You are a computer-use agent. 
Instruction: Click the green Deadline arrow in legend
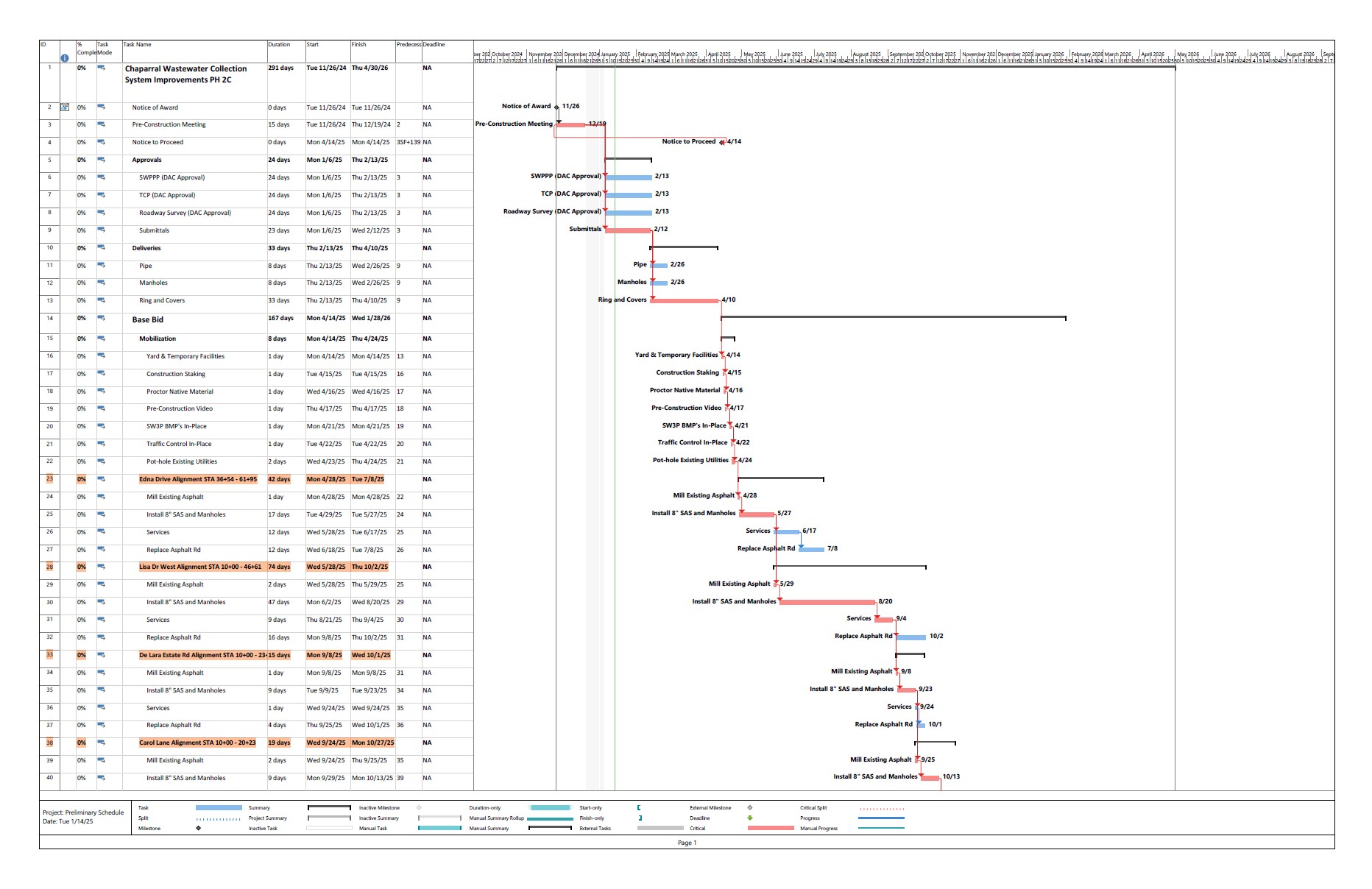pos(750,818)
